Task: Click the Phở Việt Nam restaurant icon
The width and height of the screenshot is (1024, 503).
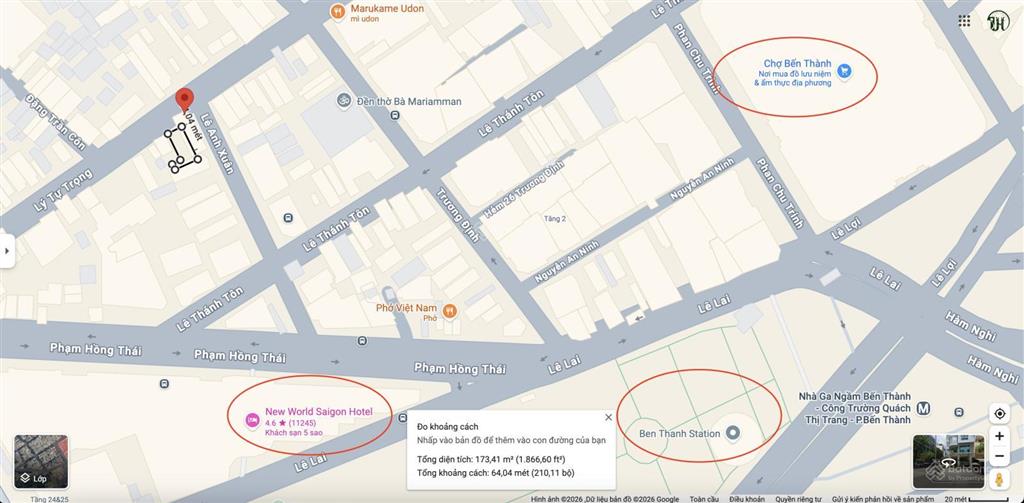Action: [449, 311]
